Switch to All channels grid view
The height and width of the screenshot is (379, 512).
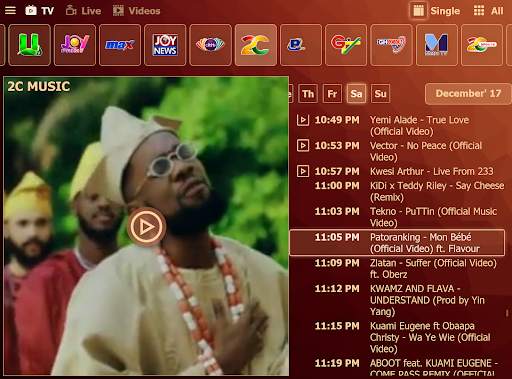pyautogui.click(x=489, y=11)
